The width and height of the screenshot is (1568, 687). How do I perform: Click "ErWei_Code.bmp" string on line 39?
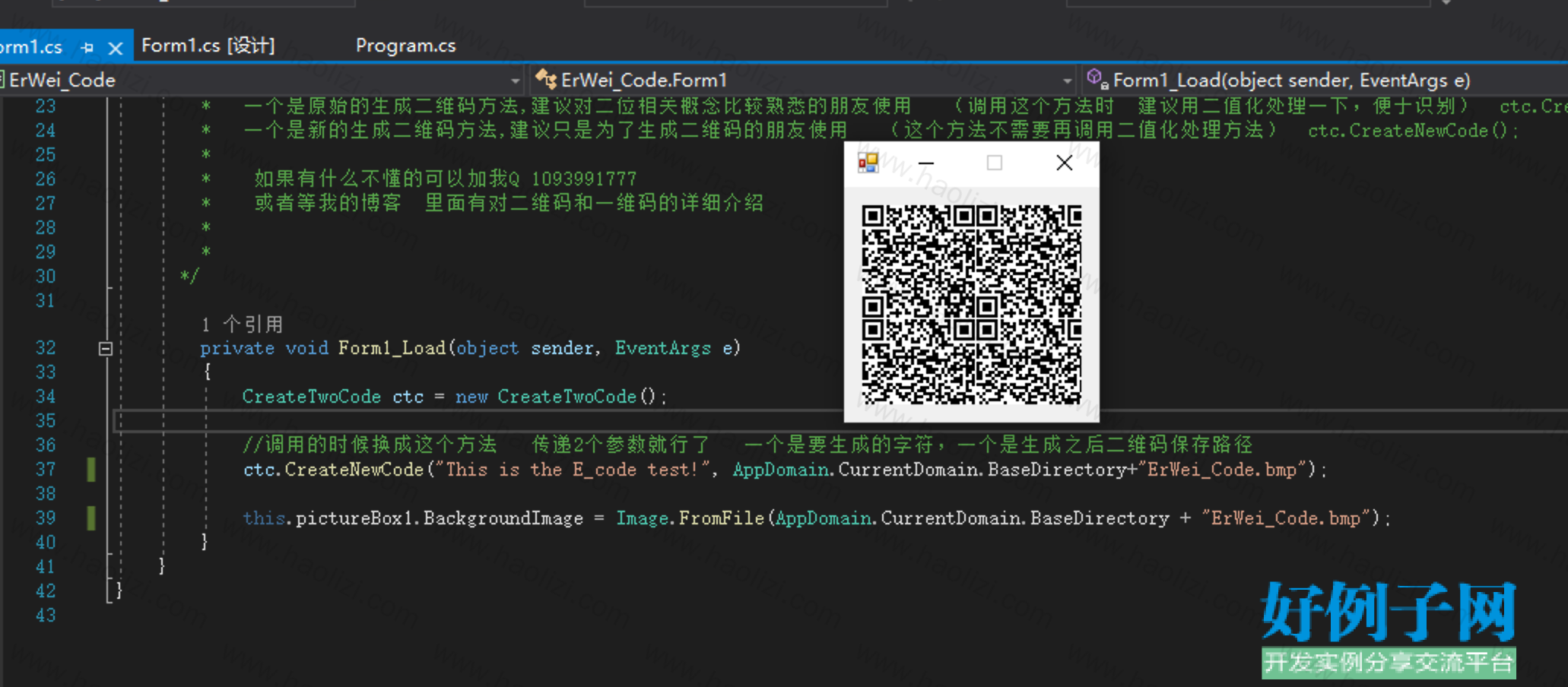[x=1287, y=518]
